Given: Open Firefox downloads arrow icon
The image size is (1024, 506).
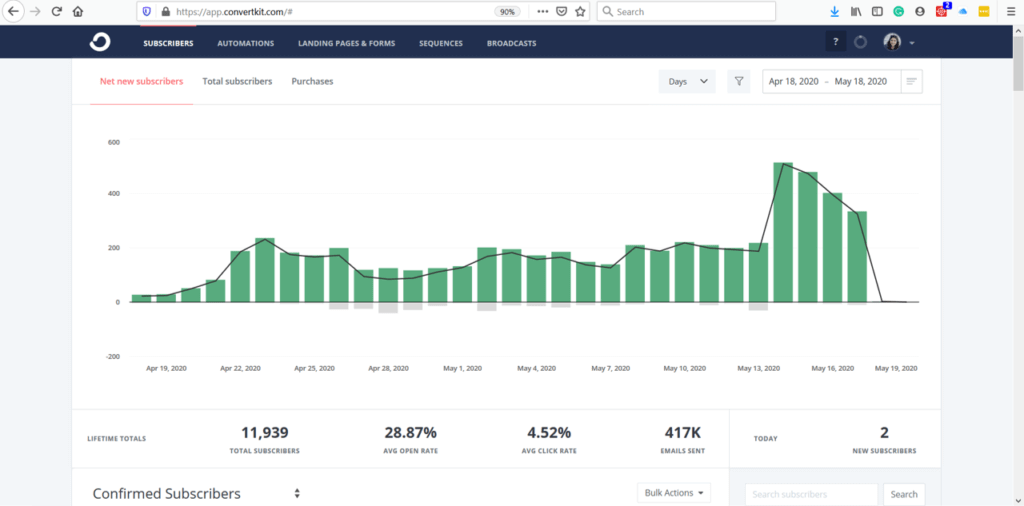Looking at the screenshot, I should (x=835, y=12).
